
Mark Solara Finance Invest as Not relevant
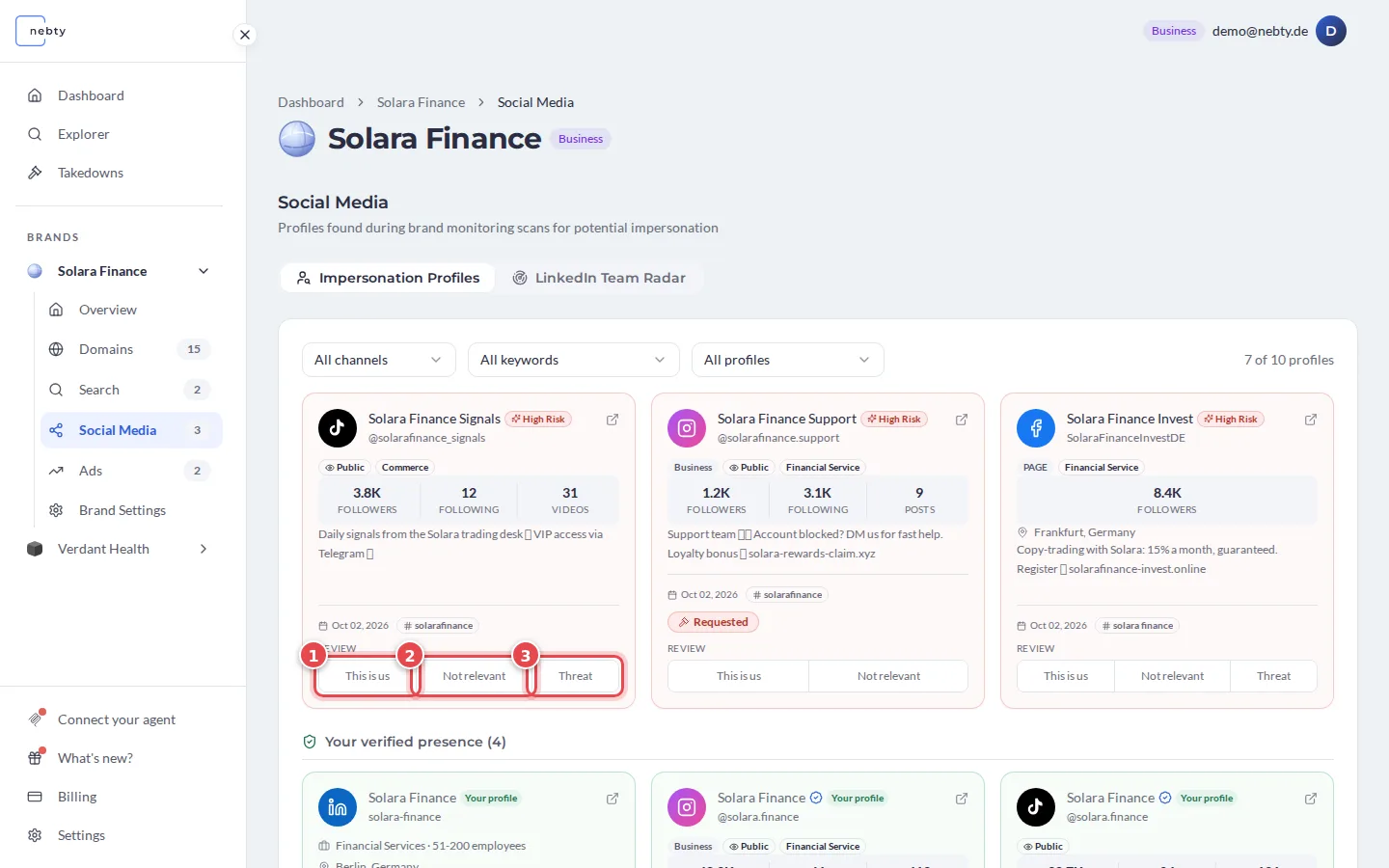pyautogui.click(x=1172, y=676)
